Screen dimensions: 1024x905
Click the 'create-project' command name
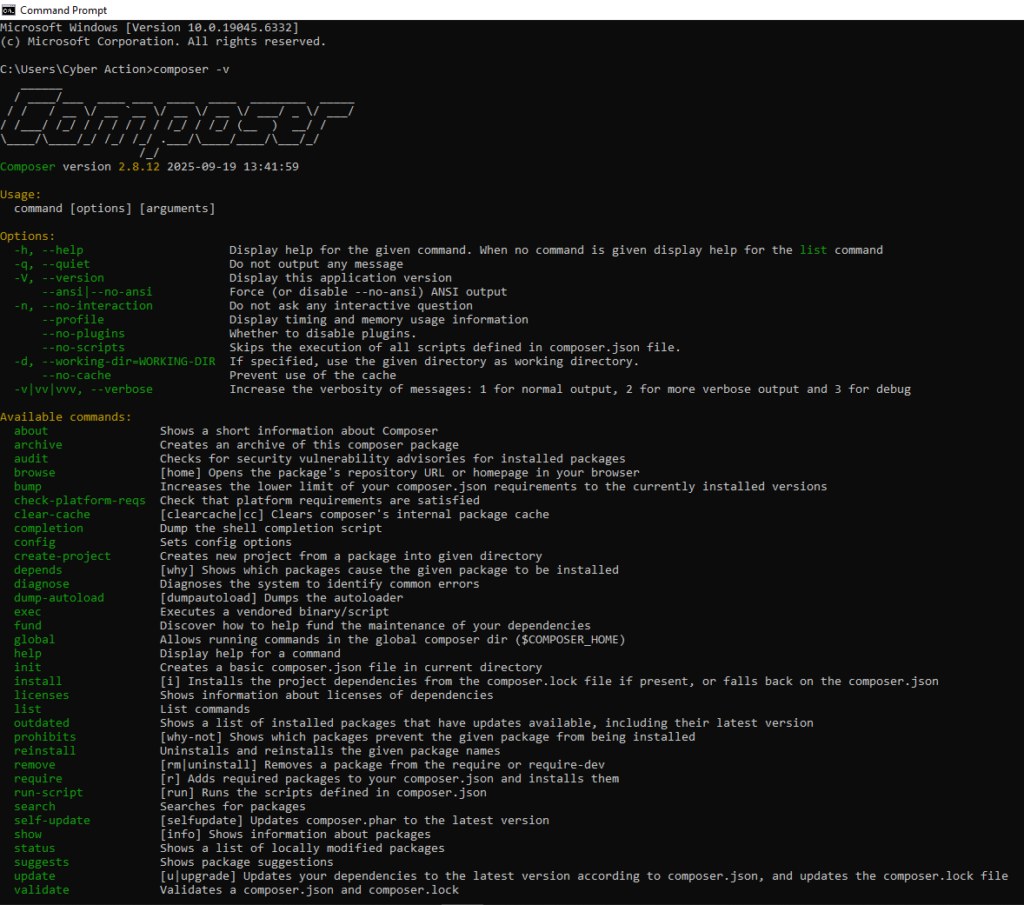coord(62,556)
